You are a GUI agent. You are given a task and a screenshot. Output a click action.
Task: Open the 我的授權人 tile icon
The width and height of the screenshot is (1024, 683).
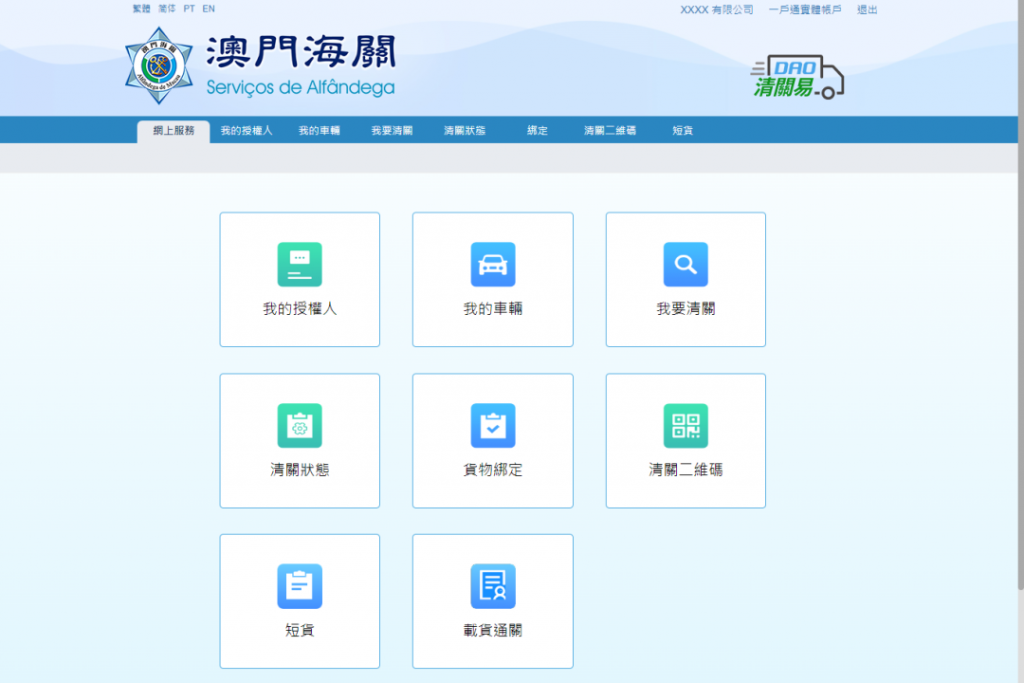299,264
